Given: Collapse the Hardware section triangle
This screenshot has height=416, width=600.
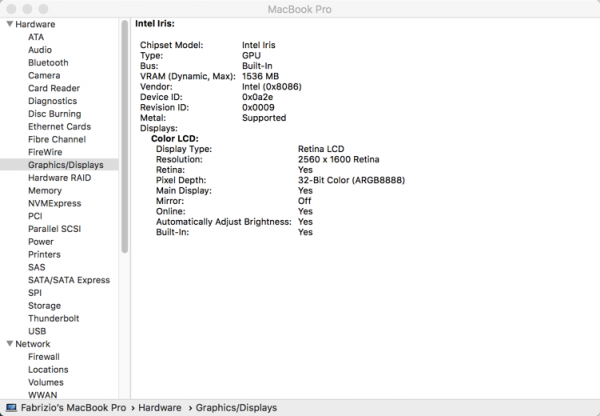Looking at the screenshot, I should pos(10,24).
